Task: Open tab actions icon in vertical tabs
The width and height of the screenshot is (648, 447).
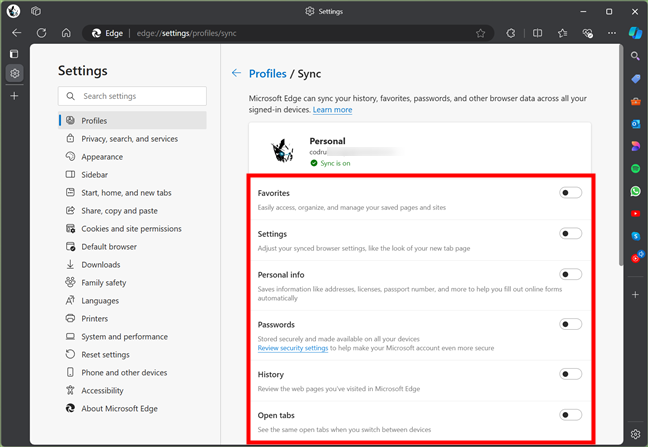Action: (x=14, y=54)
